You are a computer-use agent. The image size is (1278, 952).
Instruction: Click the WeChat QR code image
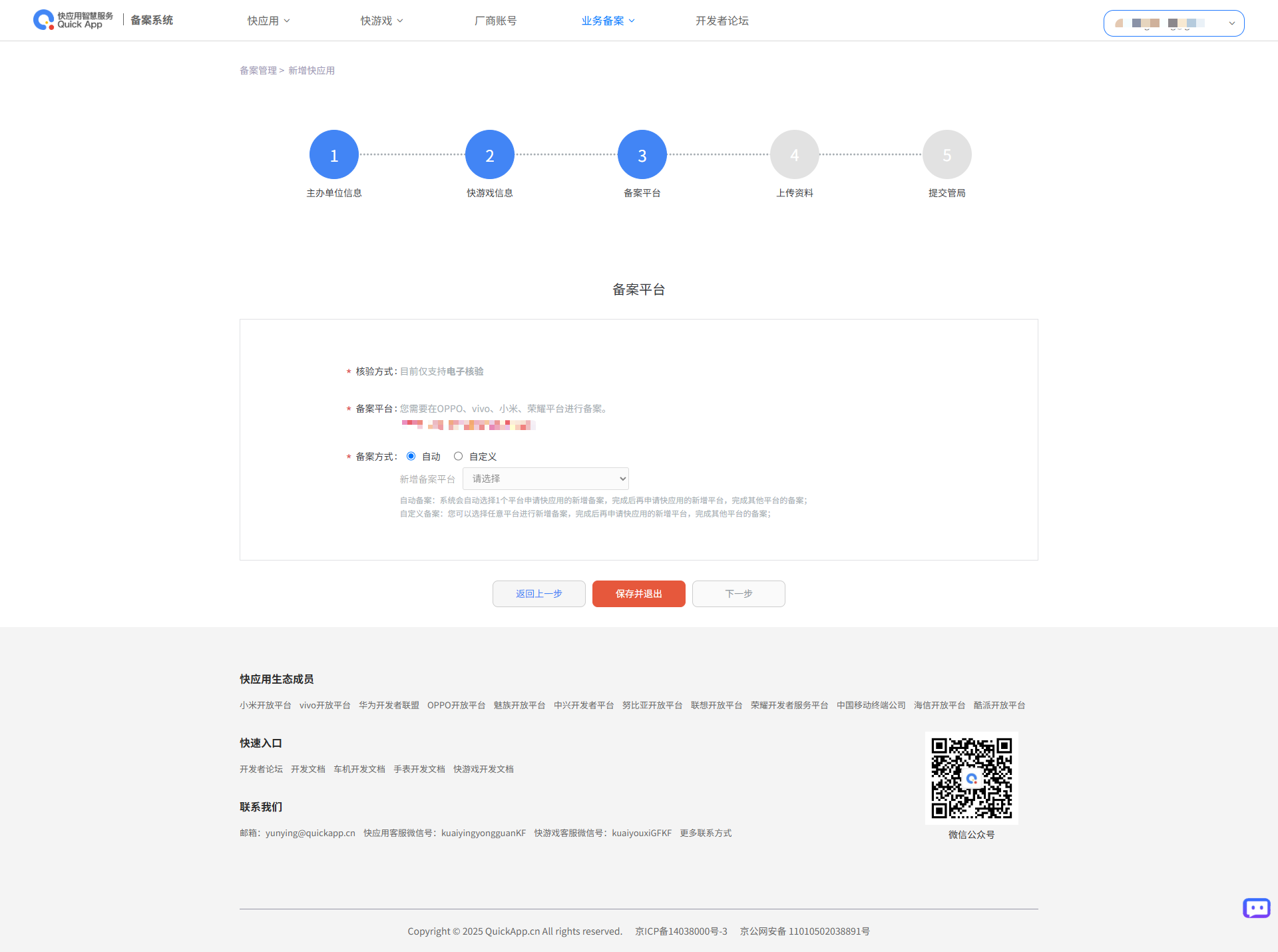tap(971, 778)
